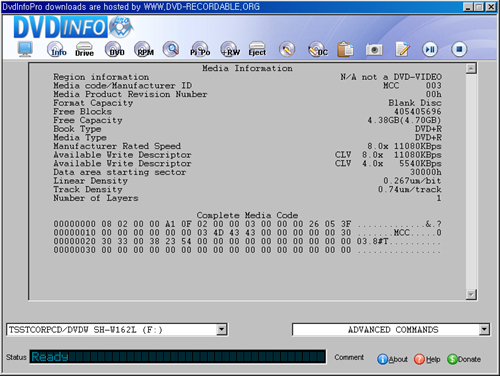
Task: Click the Info disc toolbar icon
Action: click(x=56, y=50)
